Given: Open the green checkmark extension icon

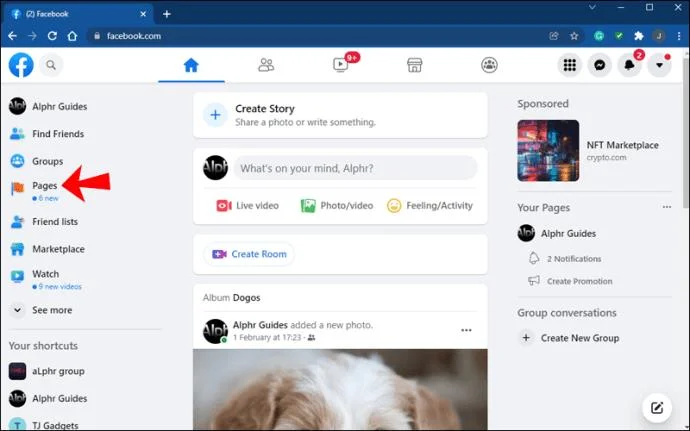Looking at the screenshot, I should [619, 36].
